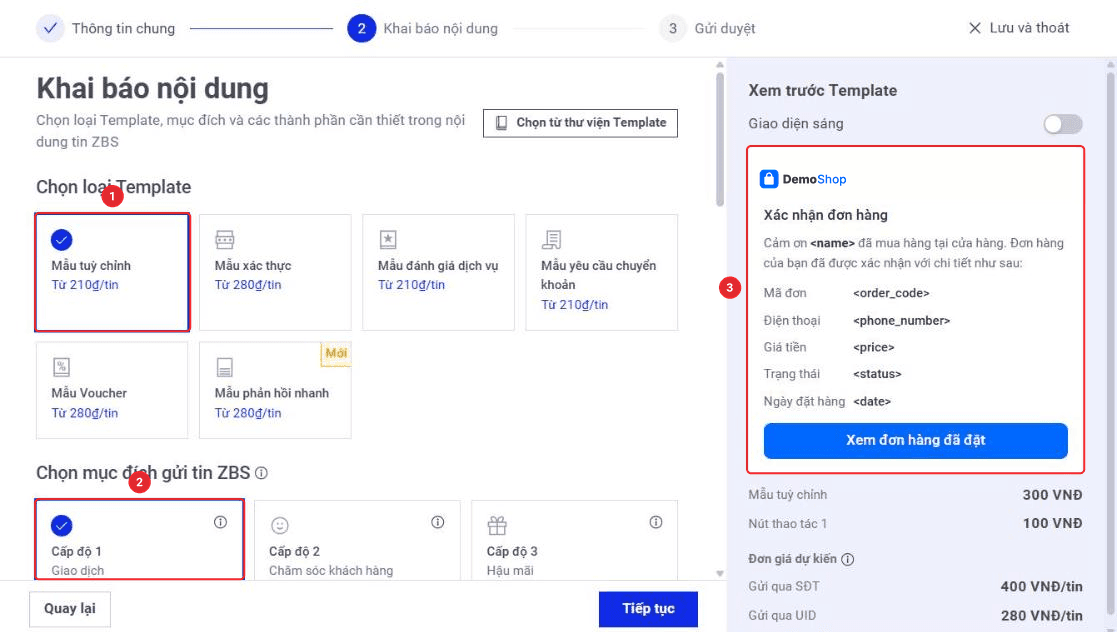Click the book icon in the Template library button
Image resolution: width=1117 pixels, height=632 pixels.
click(x=502, y=123)
